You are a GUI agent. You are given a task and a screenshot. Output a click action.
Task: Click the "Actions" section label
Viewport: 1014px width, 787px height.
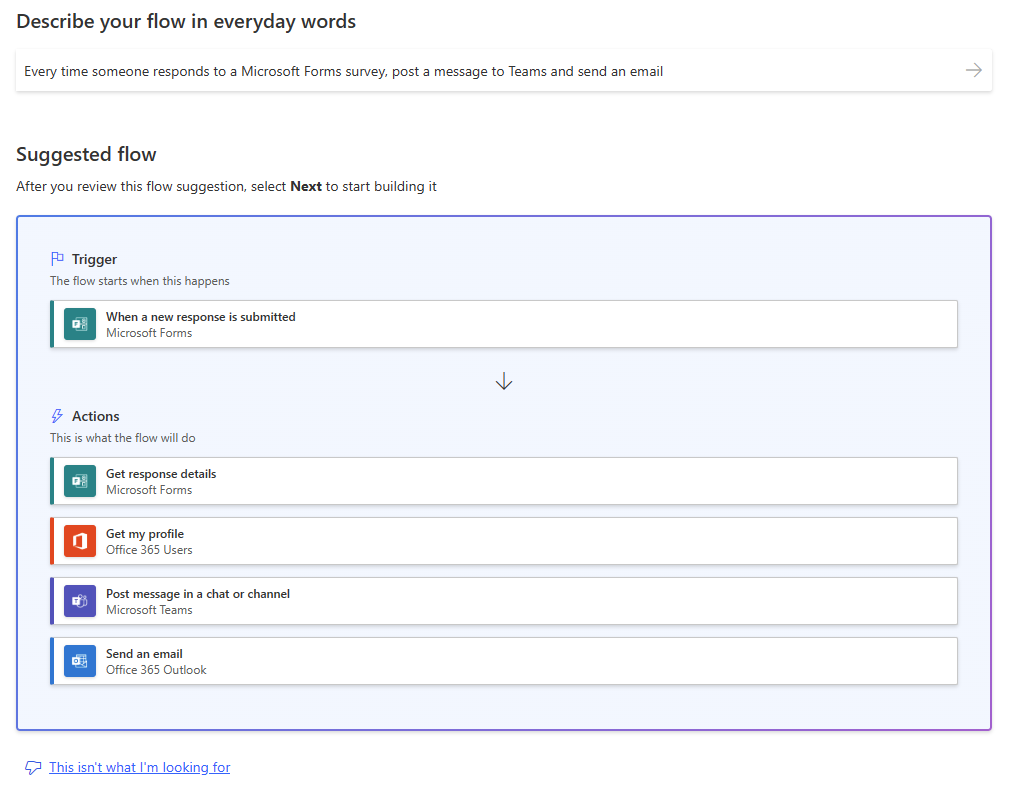pos(95,416)
